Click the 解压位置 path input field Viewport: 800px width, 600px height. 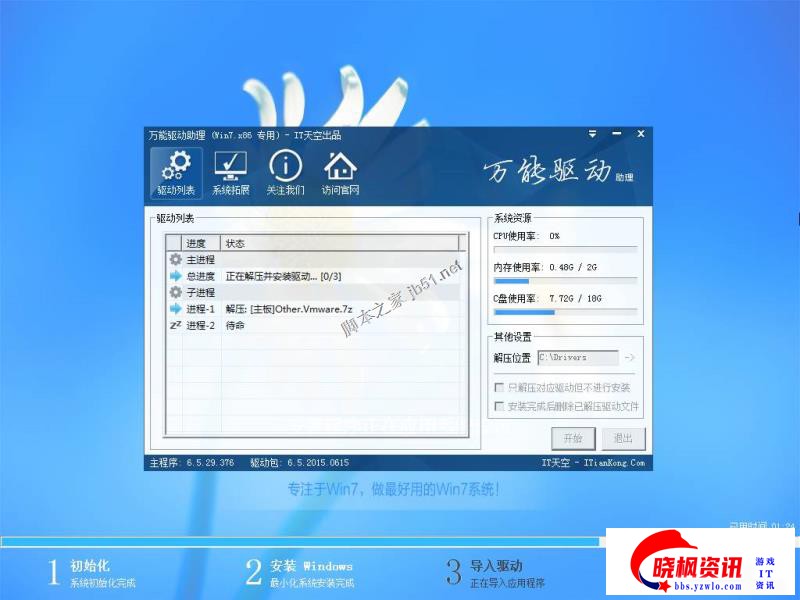[x=577, y=357]
